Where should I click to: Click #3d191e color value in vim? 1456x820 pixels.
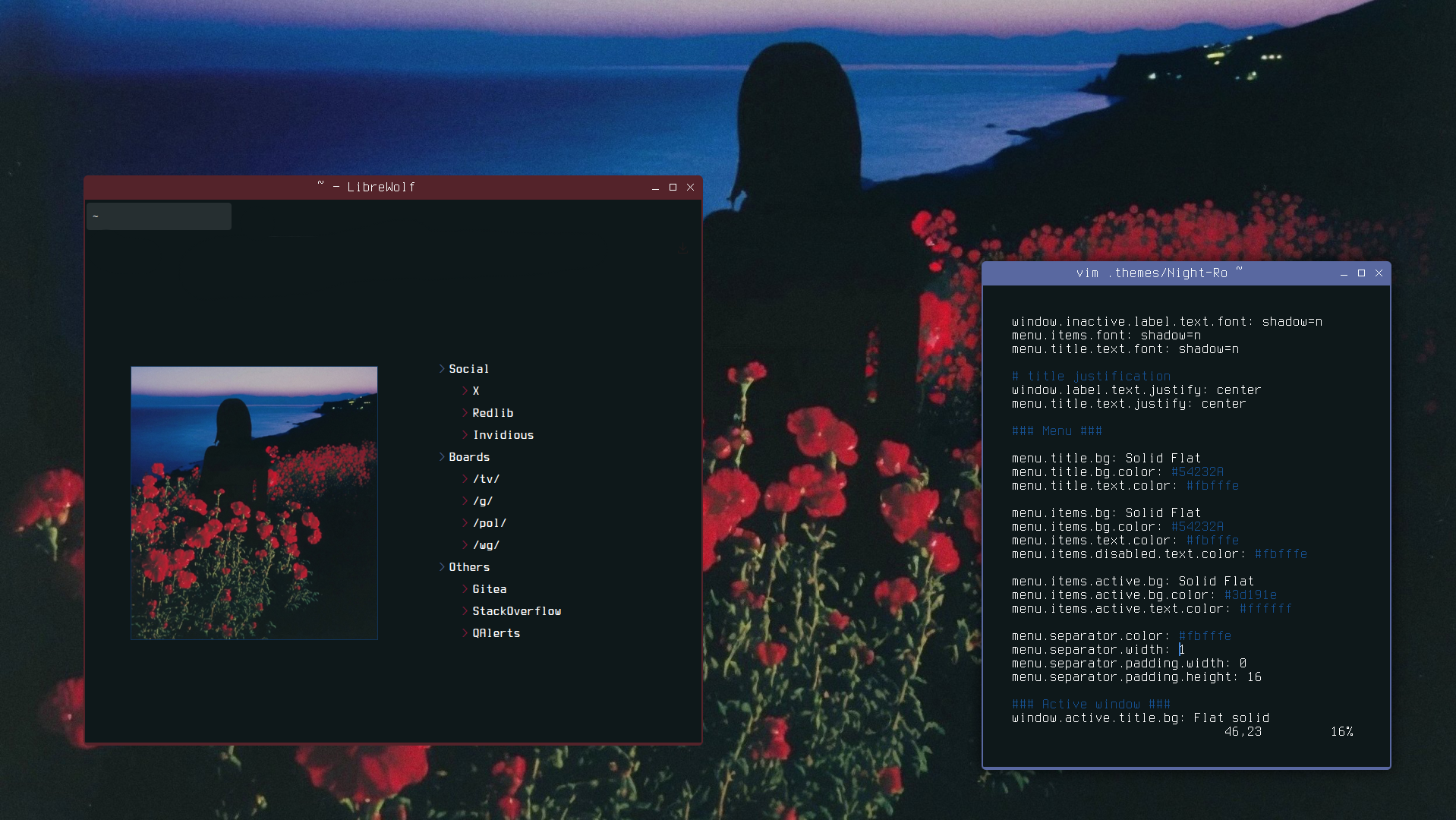(x=1250, y=595)
